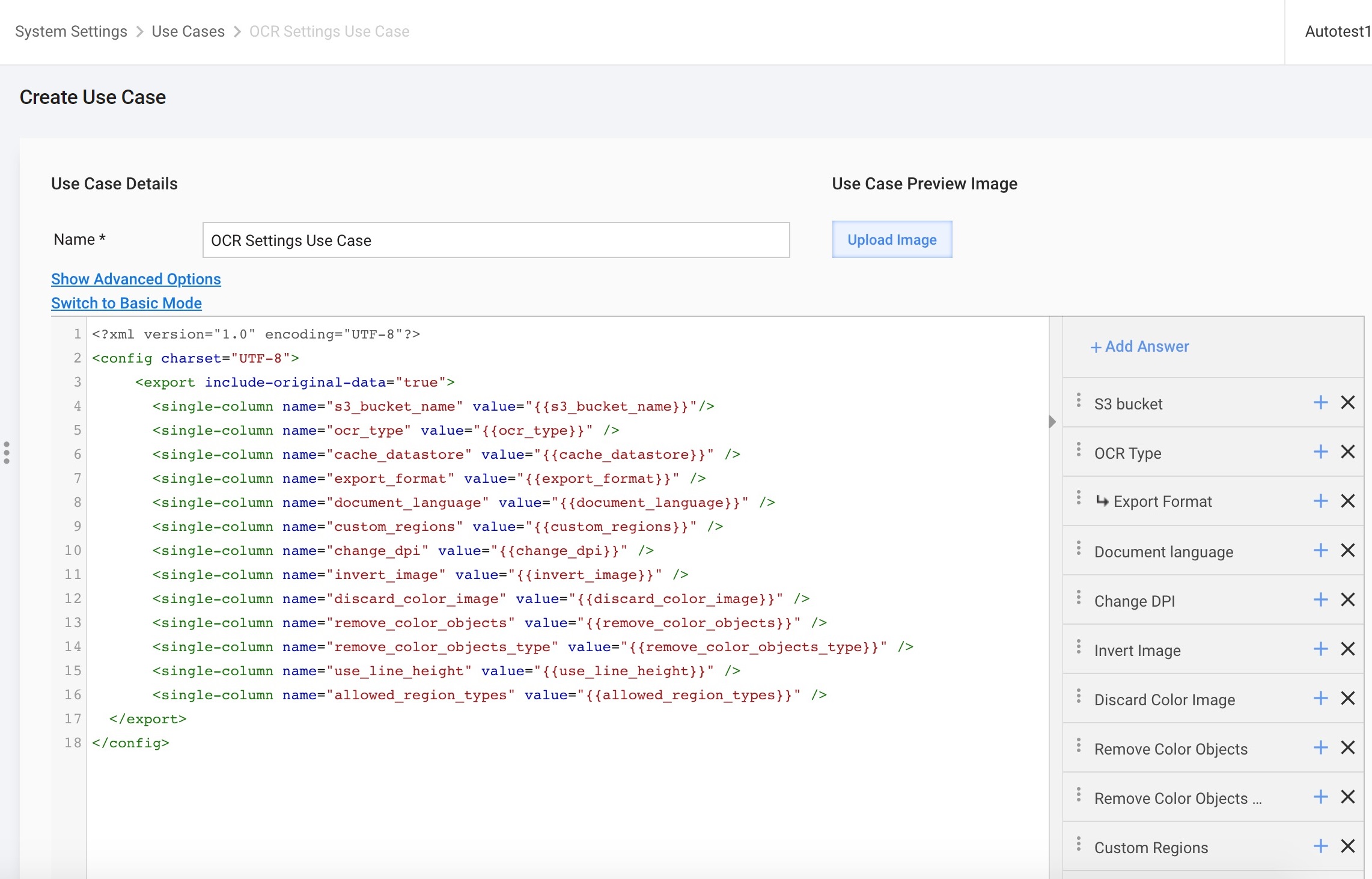Click the plus icon next to Invert Image

(x=1320, y=649)
